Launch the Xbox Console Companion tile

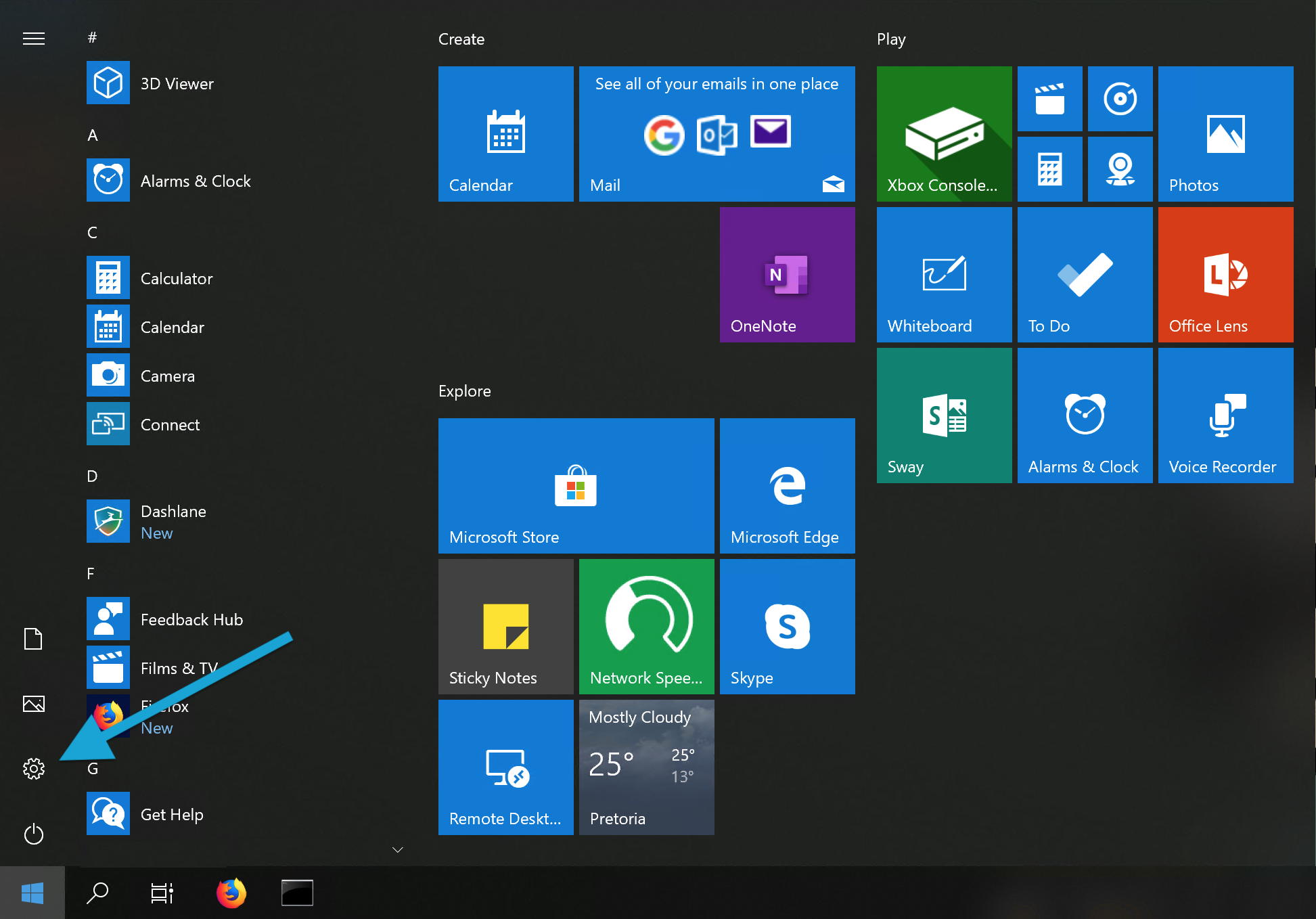click(x=945, y=134)
